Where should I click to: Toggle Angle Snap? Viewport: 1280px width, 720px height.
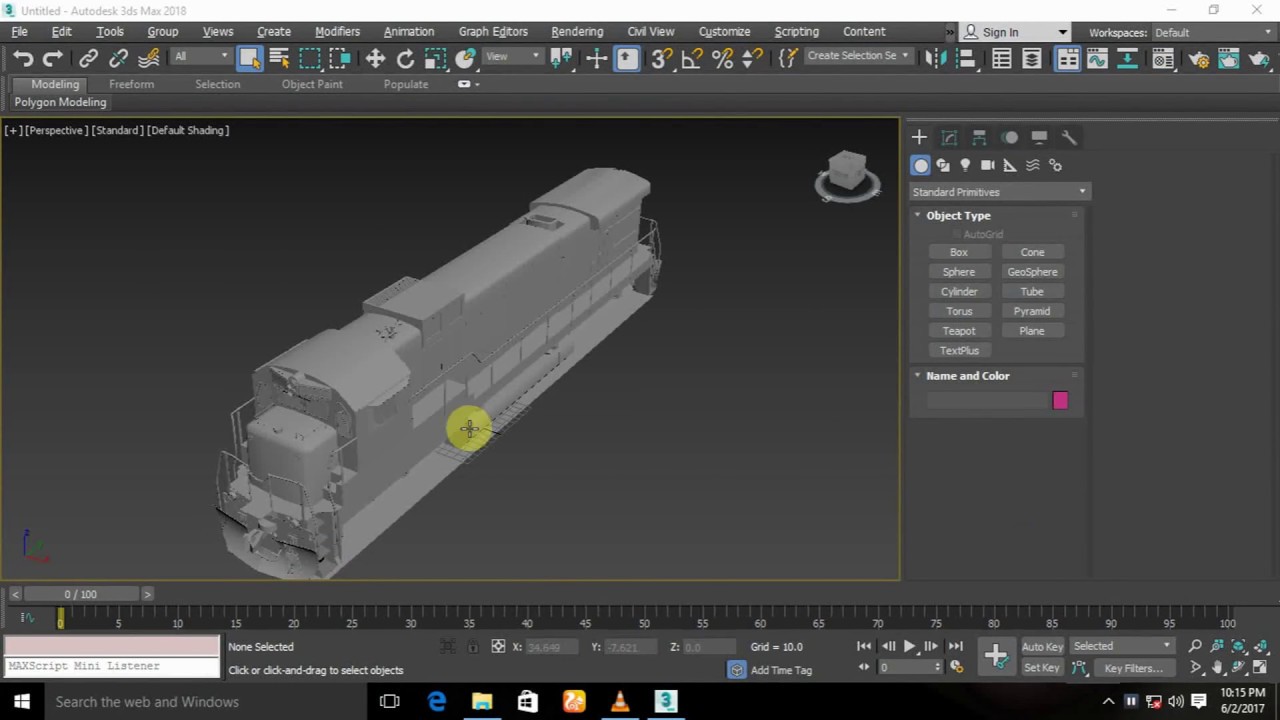point(692,59)
